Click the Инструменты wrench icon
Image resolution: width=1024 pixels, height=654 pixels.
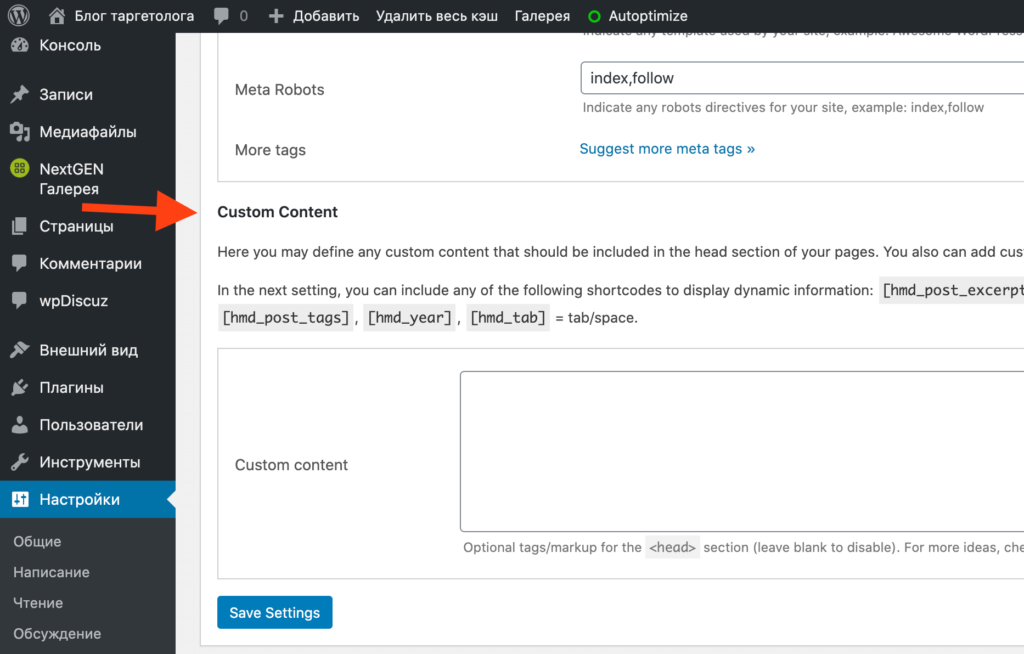coord(19,463)
